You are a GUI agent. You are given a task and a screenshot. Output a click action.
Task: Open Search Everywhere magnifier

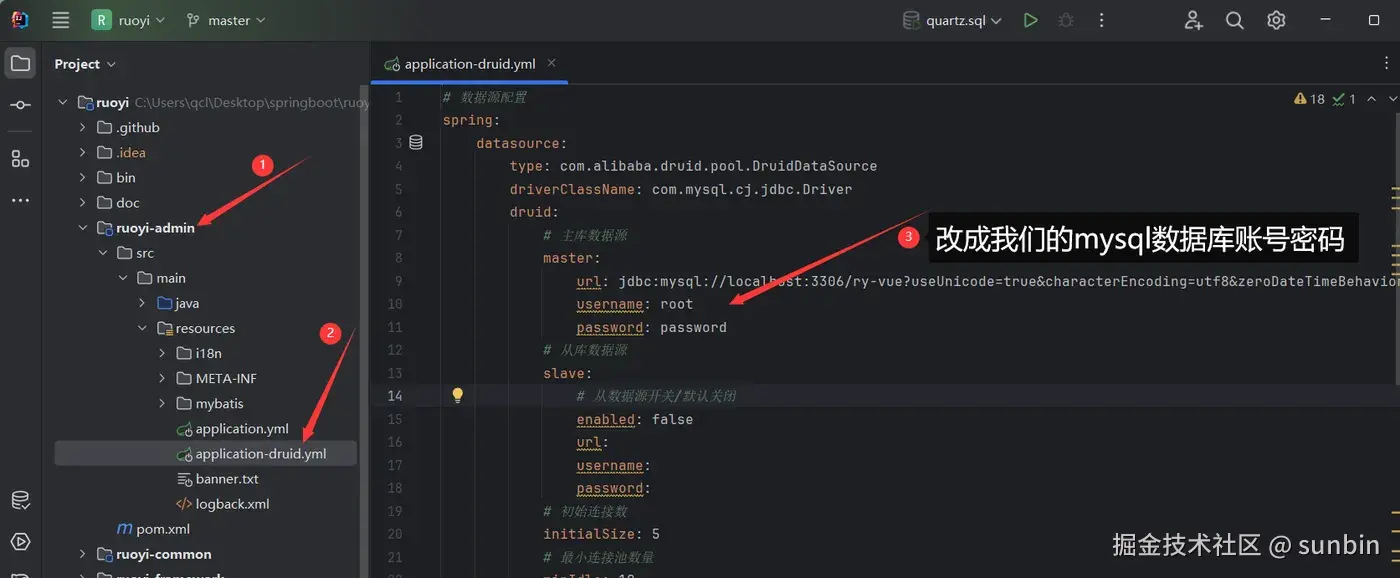pyautogui.click(x=1235, y=20)
